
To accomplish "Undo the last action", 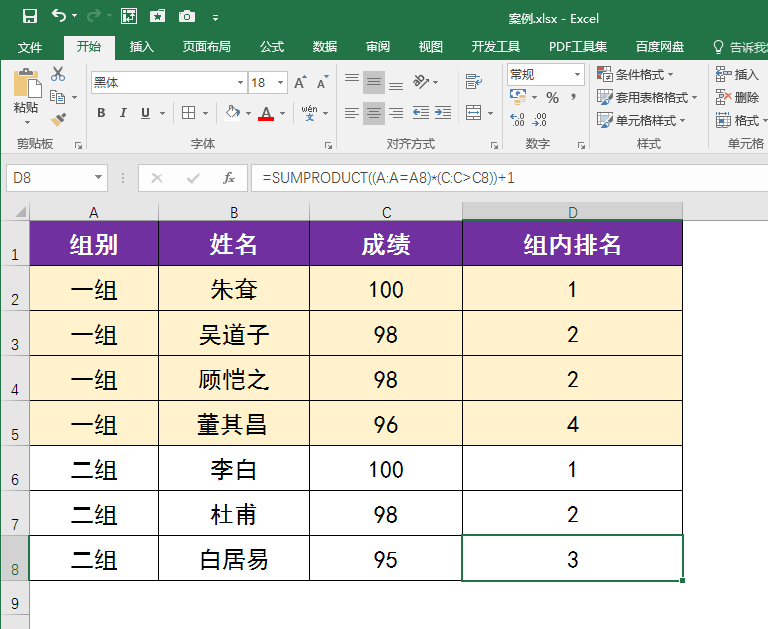I will pos(59,16).
